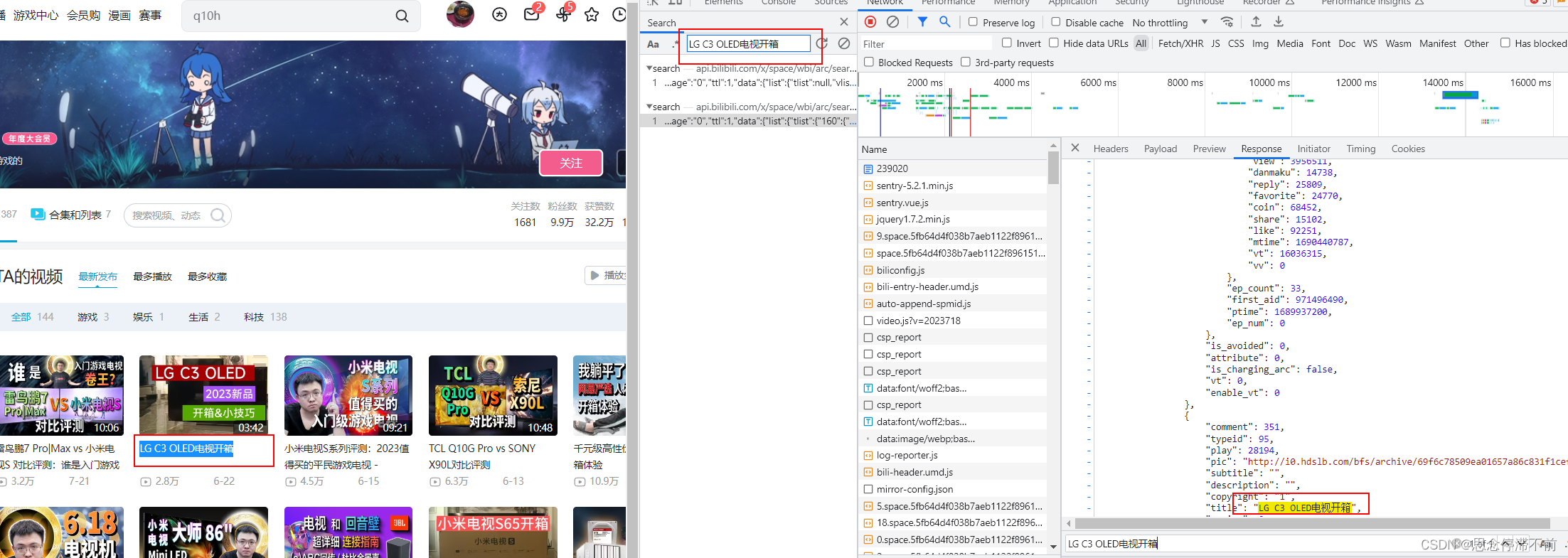Select the mirror-config.json request row
Image resolution: width=1568 pixels, height=558 pixels.
(x=953, y=489)
